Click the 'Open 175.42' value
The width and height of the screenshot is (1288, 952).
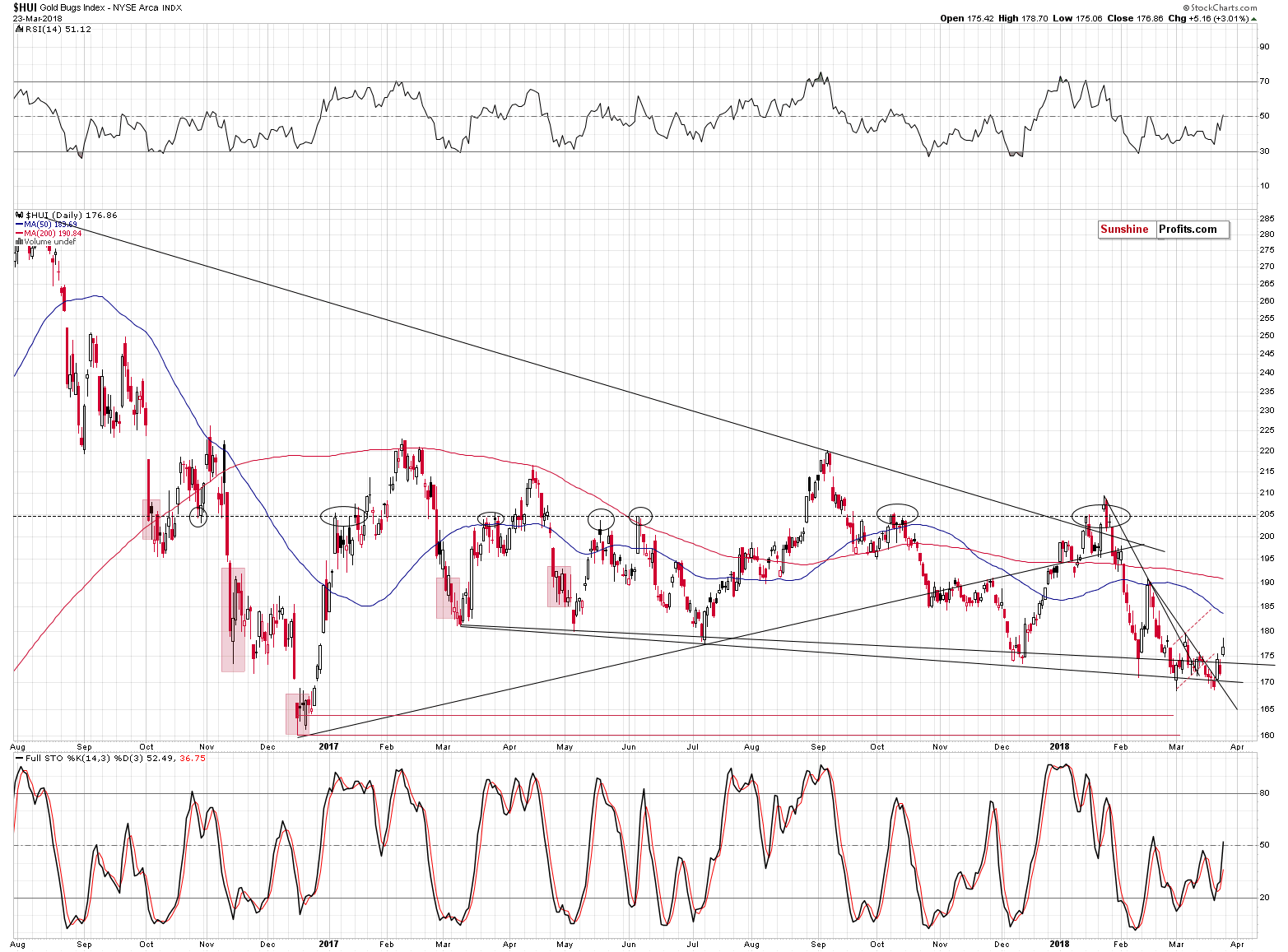click(967, 18)
